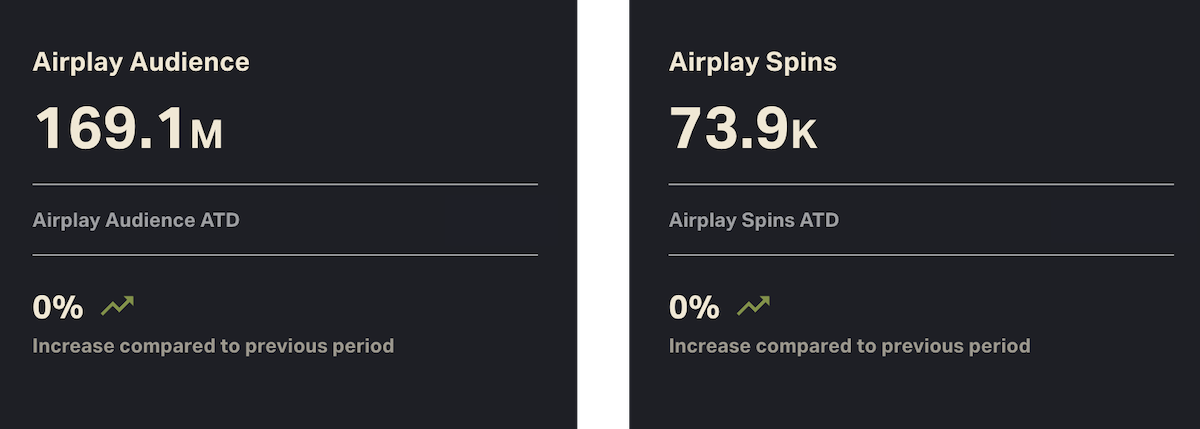Screen dimensions: 1200x429
Task: Click the divider below Airplay Audience ATD
Action: tap(285, 255)
